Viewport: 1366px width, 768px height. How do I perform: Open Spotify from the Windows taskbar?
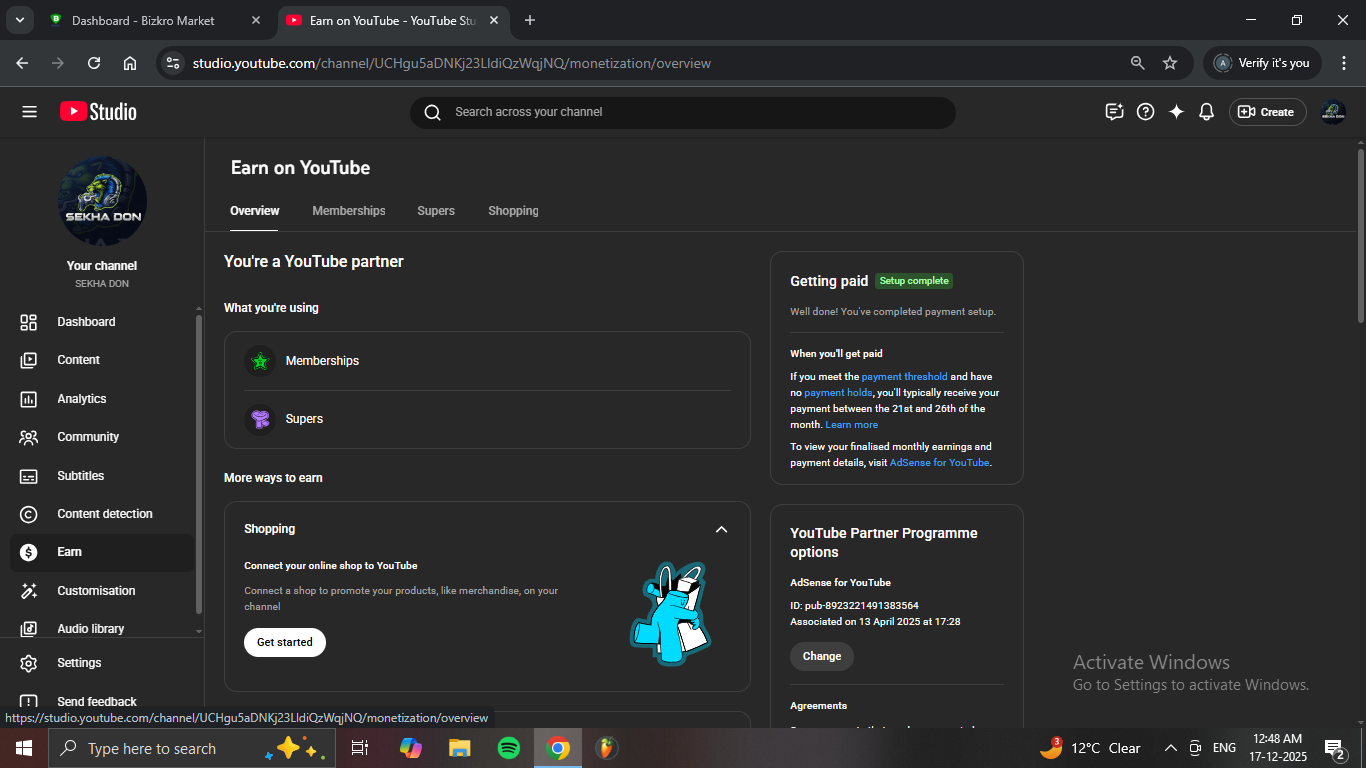pos(509,748)
